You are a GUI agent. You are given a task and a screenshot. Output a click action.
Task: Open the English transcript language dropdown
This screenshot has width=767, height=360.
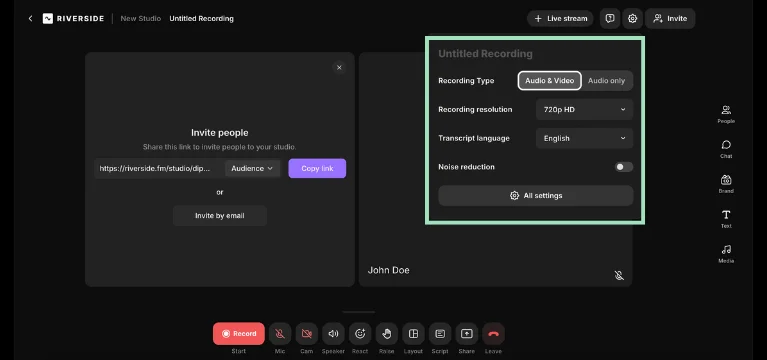tap(585, 138)
